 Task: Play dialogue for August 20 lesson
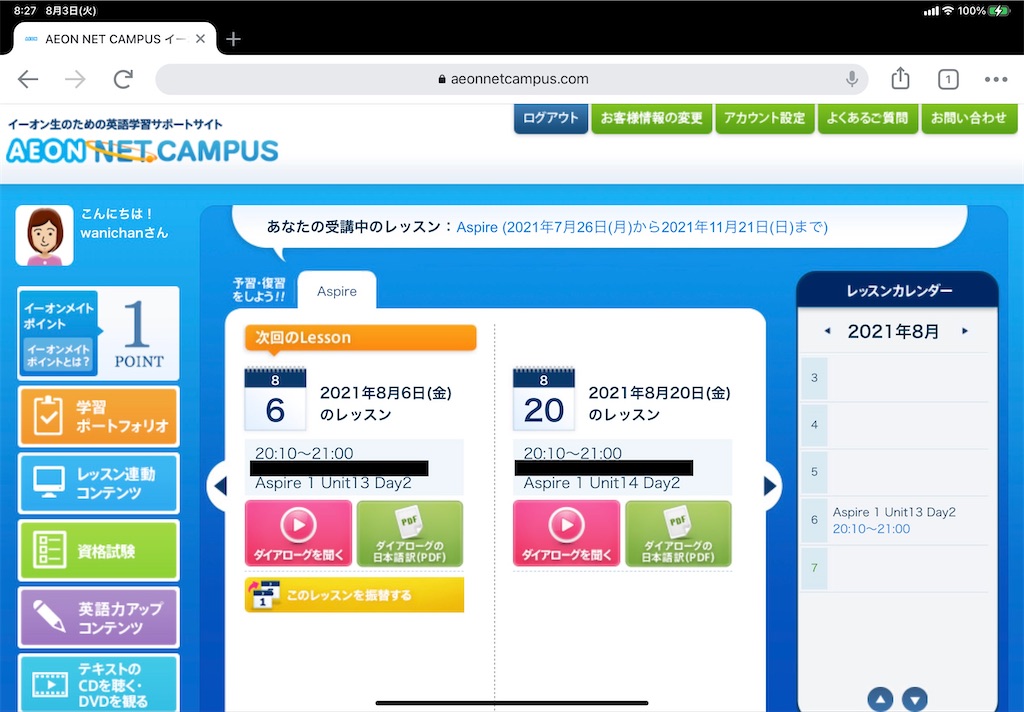(x=567, y=534)
